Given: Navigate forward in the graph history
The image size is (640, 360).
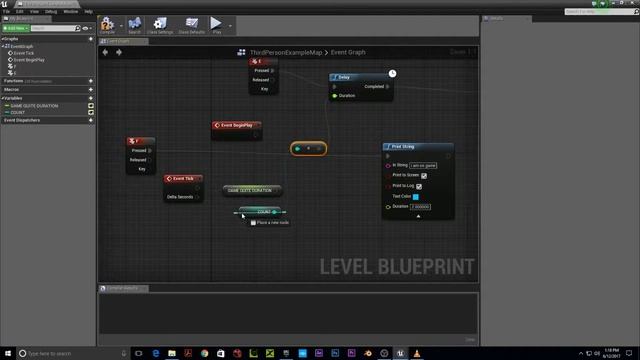Looking at the screenshot, I should 119,52.
